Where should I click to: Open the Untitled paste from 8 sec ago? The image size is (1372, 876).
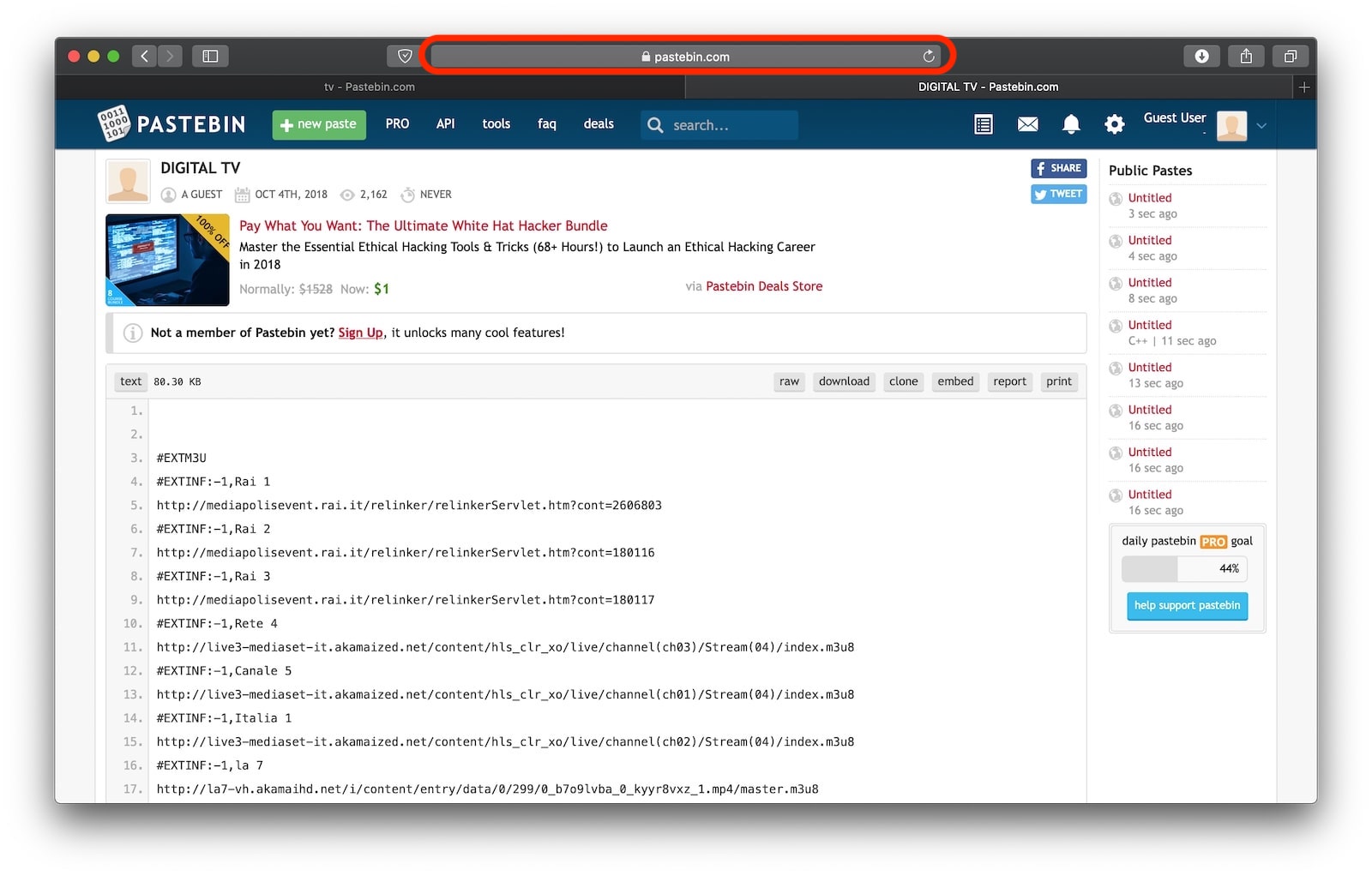tap(1149, 283)
